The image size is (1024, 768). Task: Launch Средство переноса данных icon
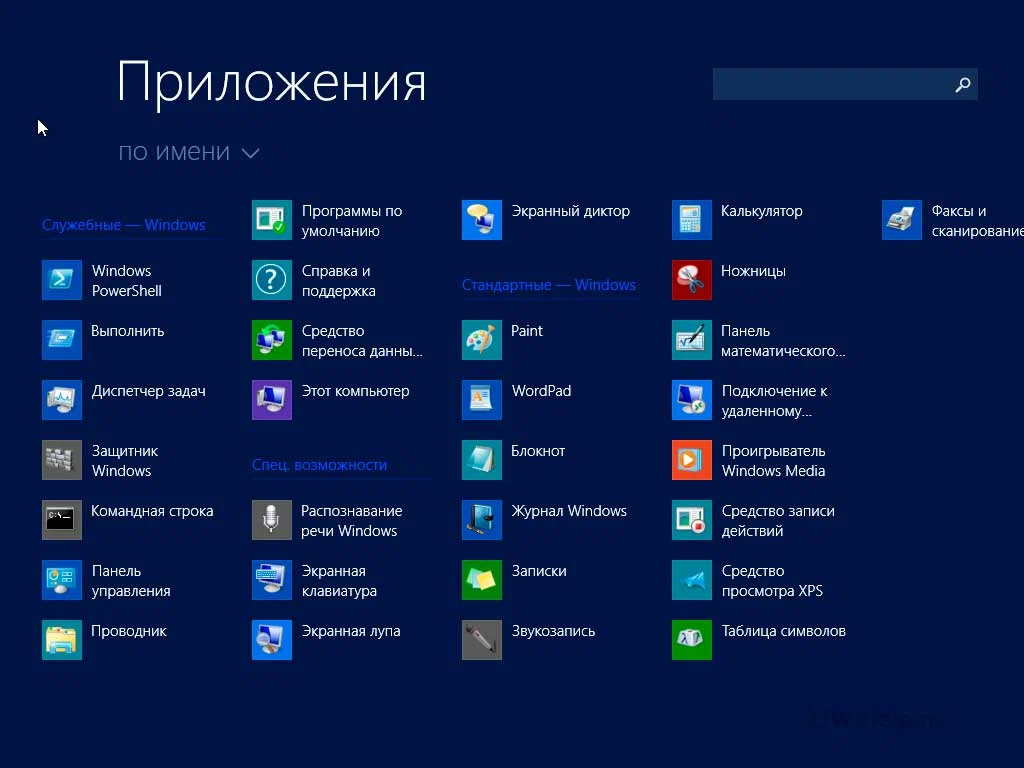[x=272, y=340]
